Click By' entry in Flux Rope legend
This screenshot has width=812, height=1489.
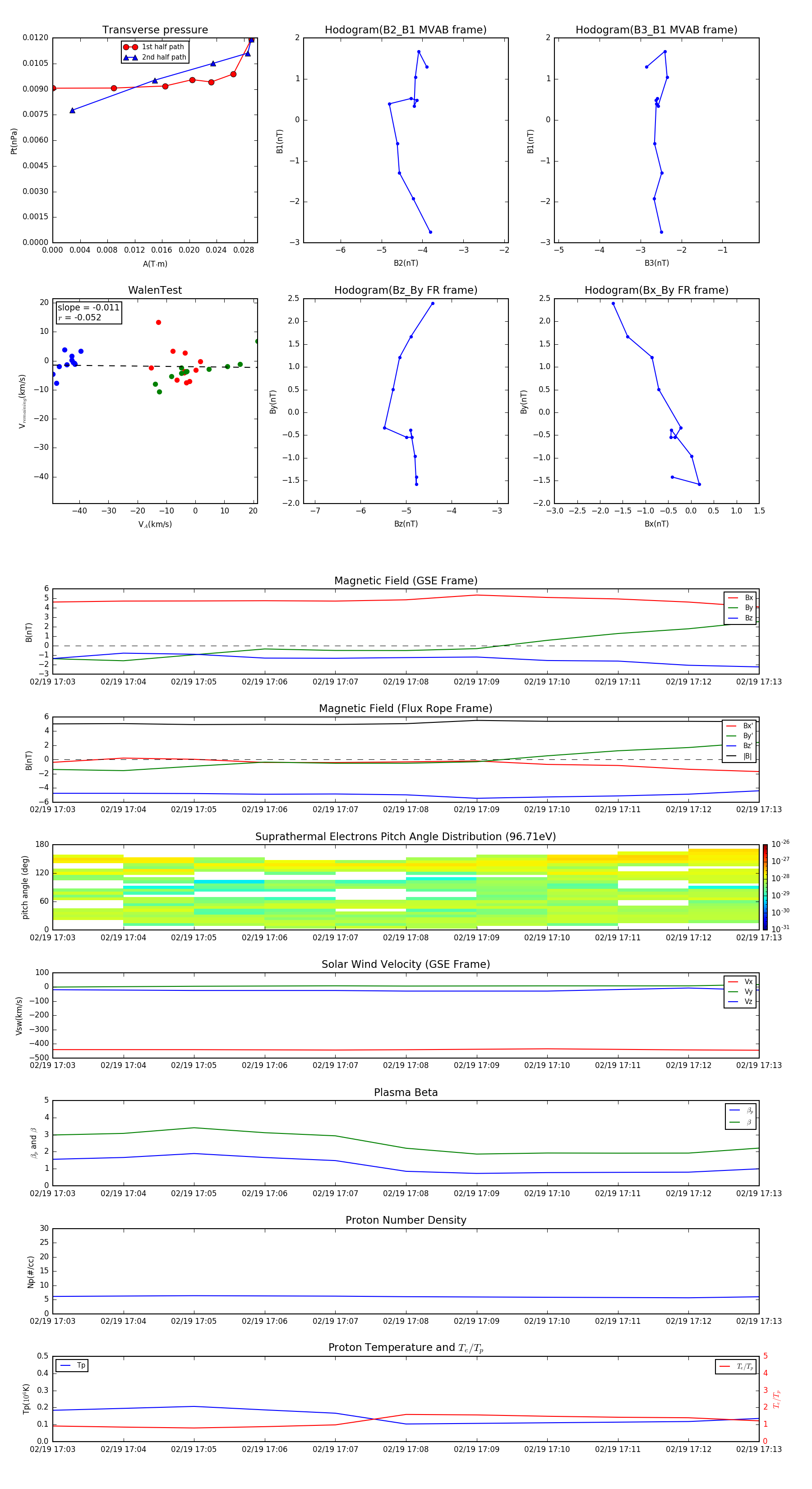[x=739, y=736]
